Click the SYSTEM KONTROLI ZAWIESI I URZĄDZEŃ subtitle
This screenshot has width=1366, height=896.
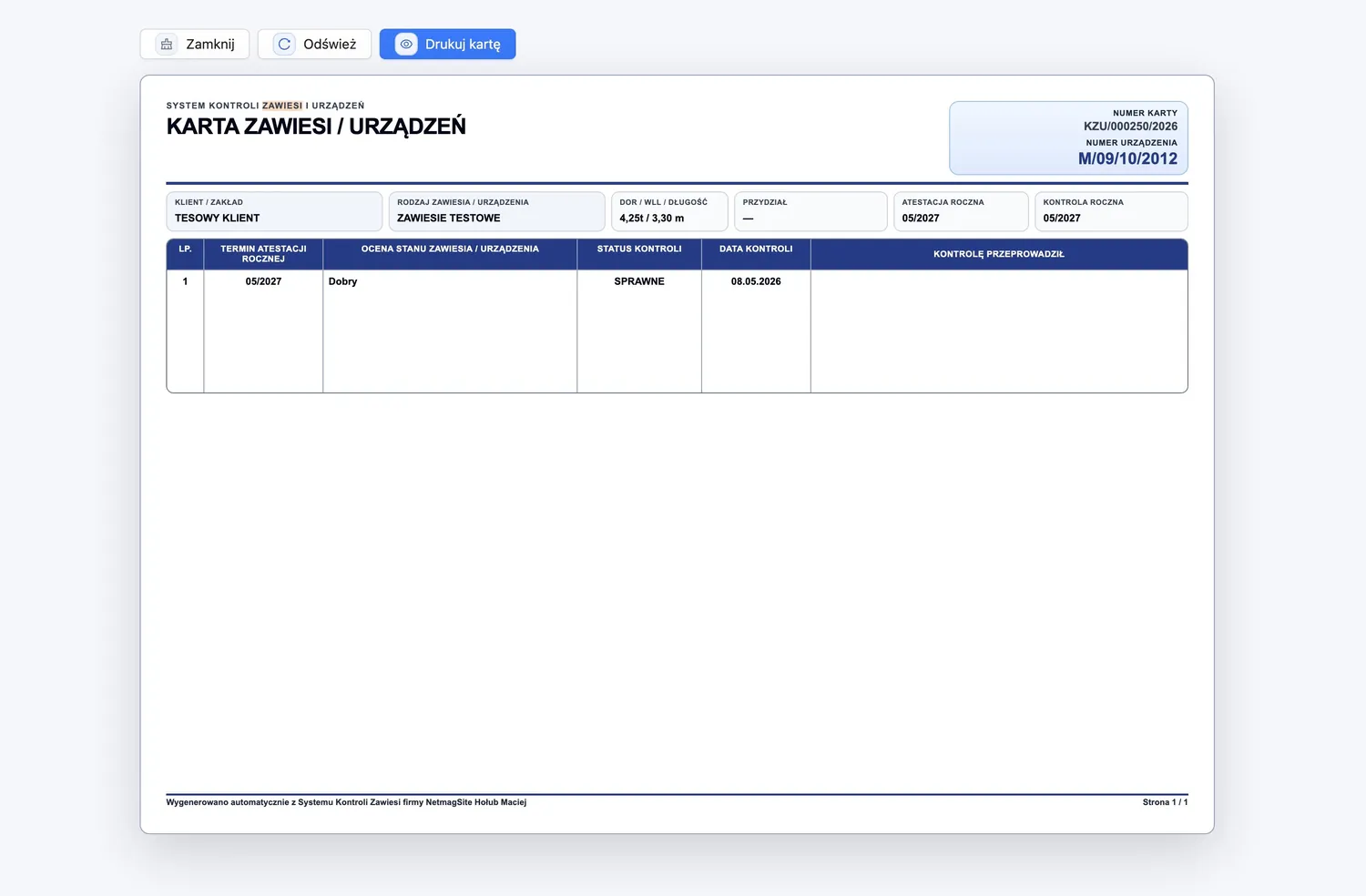pyautogui.click(x=265, y=106)
